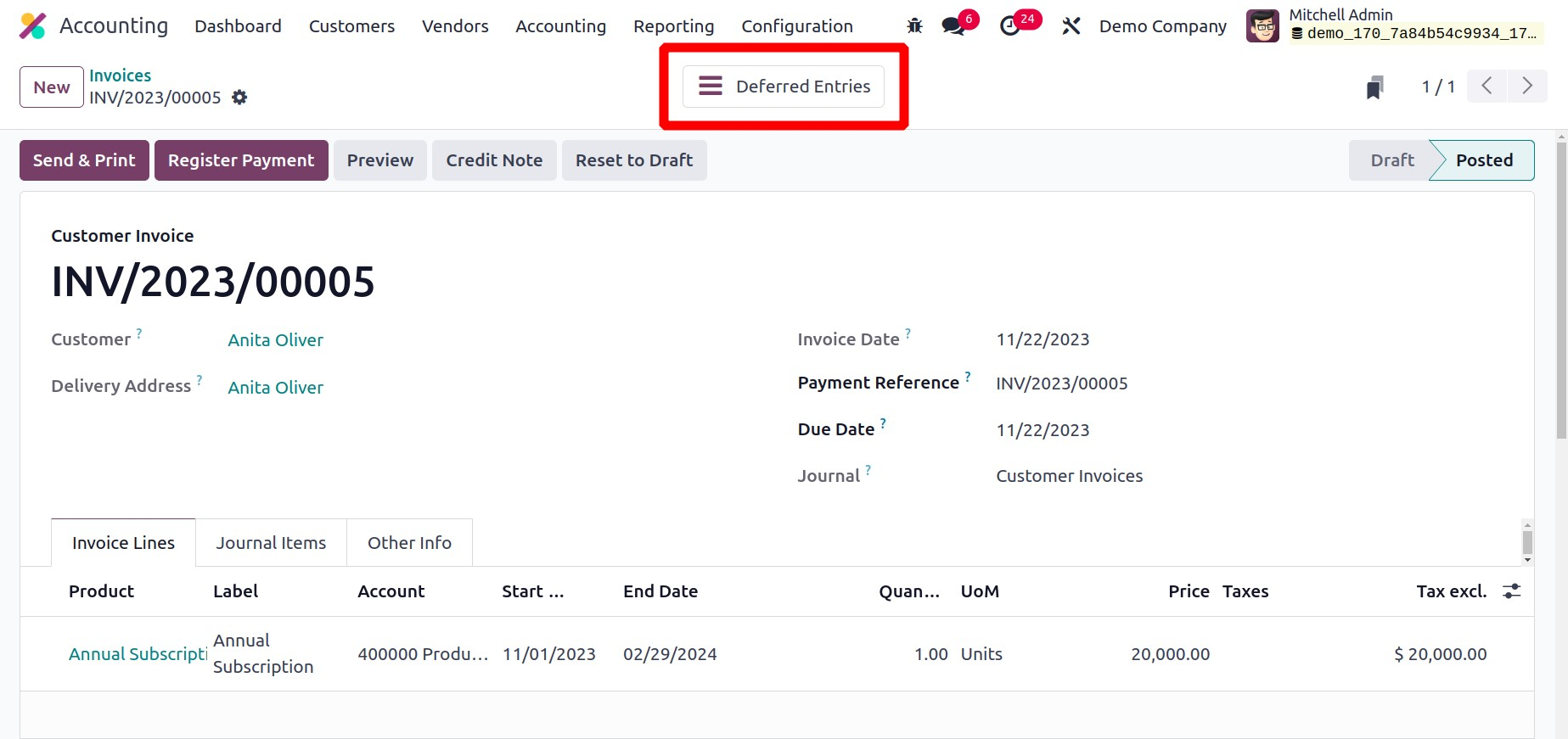The width and height of the screenshot is (1568, 739).
Task: Click the gear icon beside INV/2023/00005
Action: point(240,98)
